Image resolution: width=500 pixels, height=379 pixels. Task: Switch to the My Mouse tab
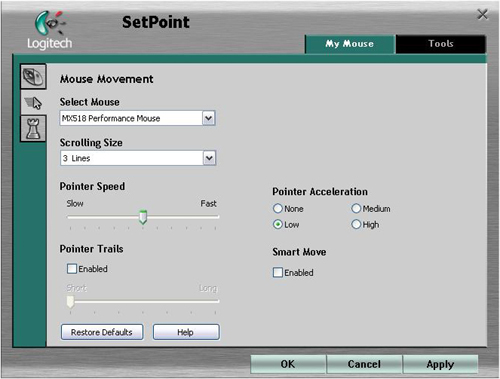(350, 44)
